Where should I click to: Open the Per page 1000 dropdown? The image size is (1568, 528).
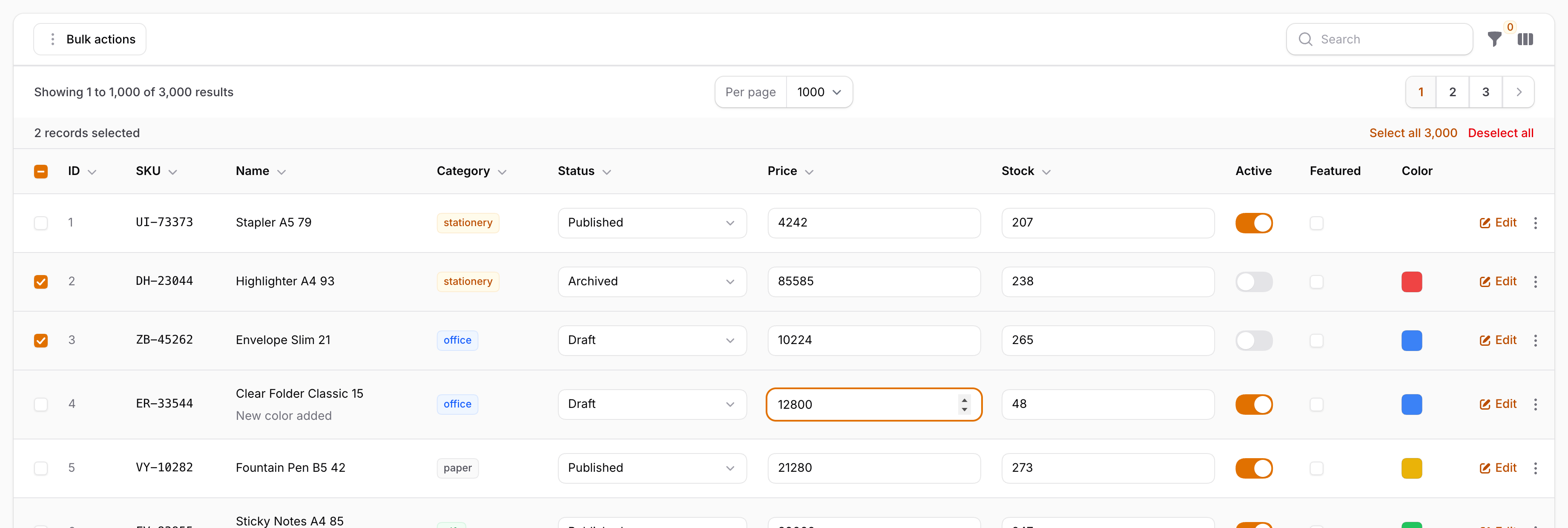tap(818, 92)
